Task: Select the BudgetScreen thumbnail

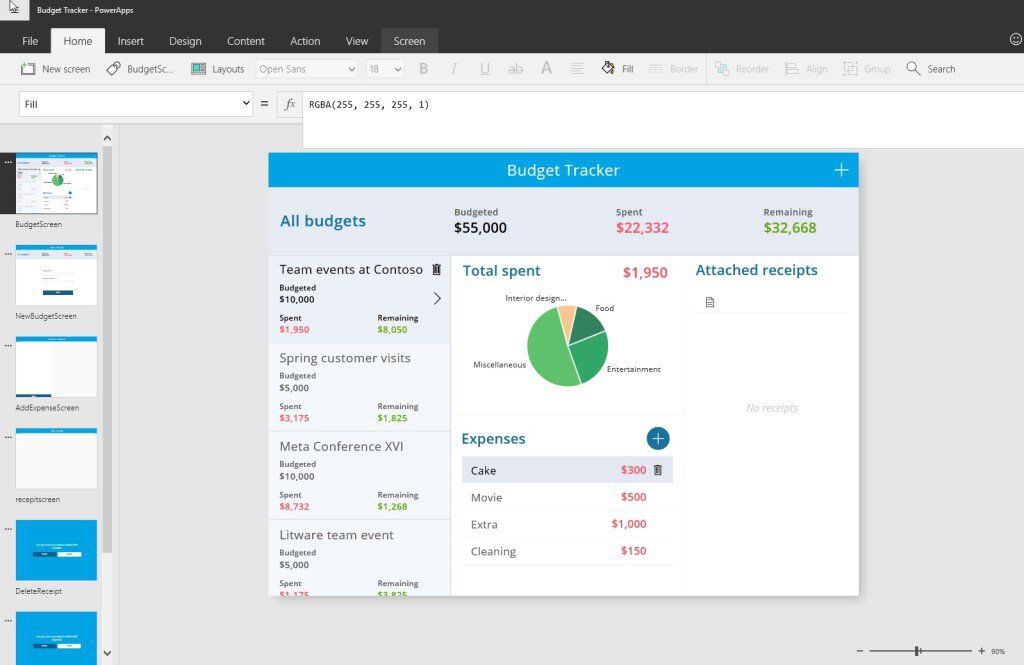Action: (56, 184)
